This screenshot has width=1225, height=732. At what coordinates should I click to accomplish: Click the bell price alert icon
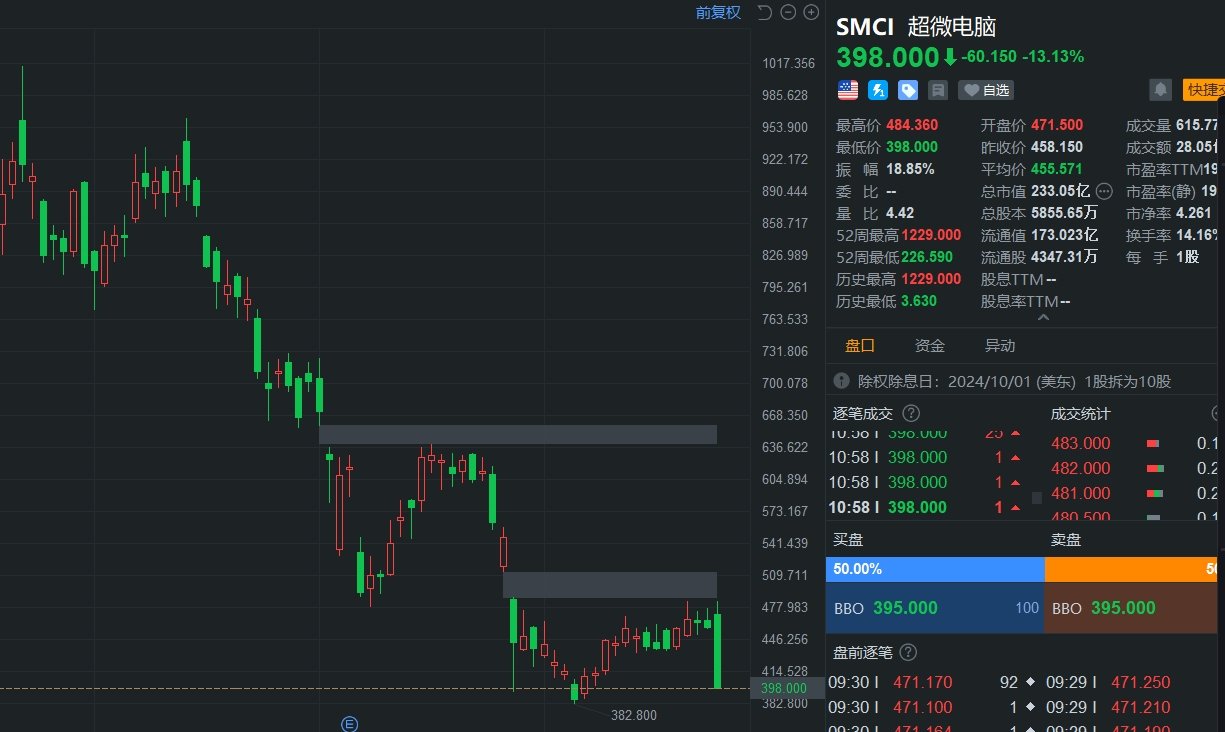click(x=1160, y=90)
